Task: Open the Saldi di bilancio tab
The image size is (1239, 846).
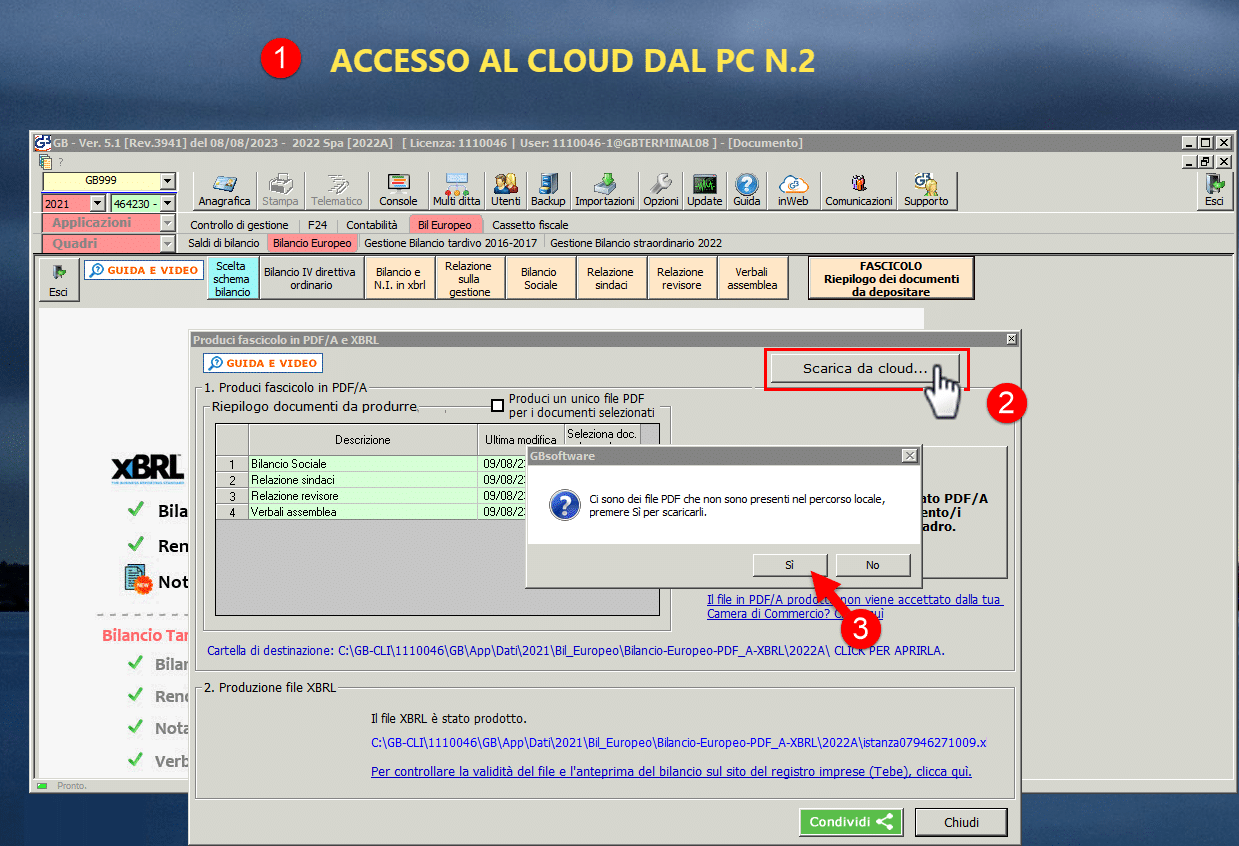Action: tap(224, 243)
